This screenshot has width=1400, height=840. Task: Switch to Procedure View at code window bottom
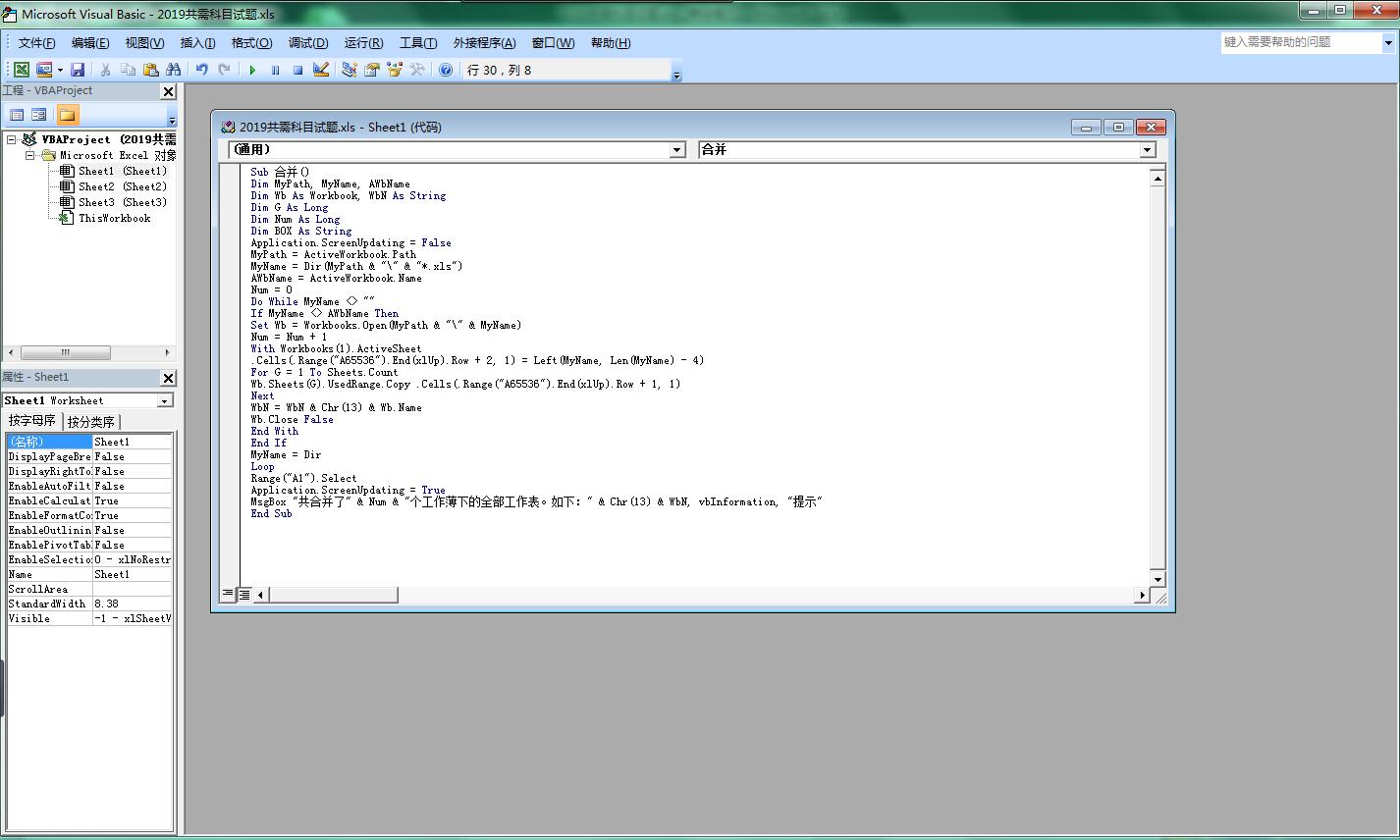point(228,594)
